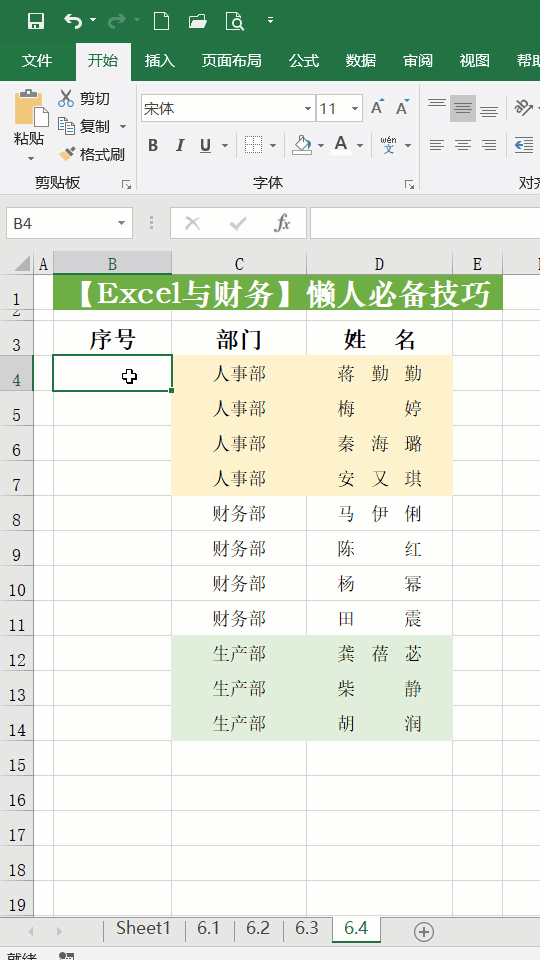The image size is (540, 960).
Task: Undo the last action
Action: click(73, 21)
